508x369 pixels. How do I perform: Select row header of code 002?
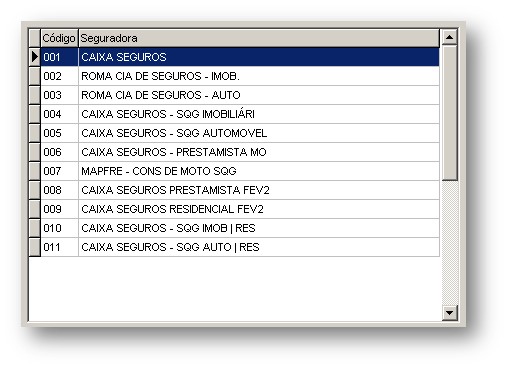click(x=35, y=76)
